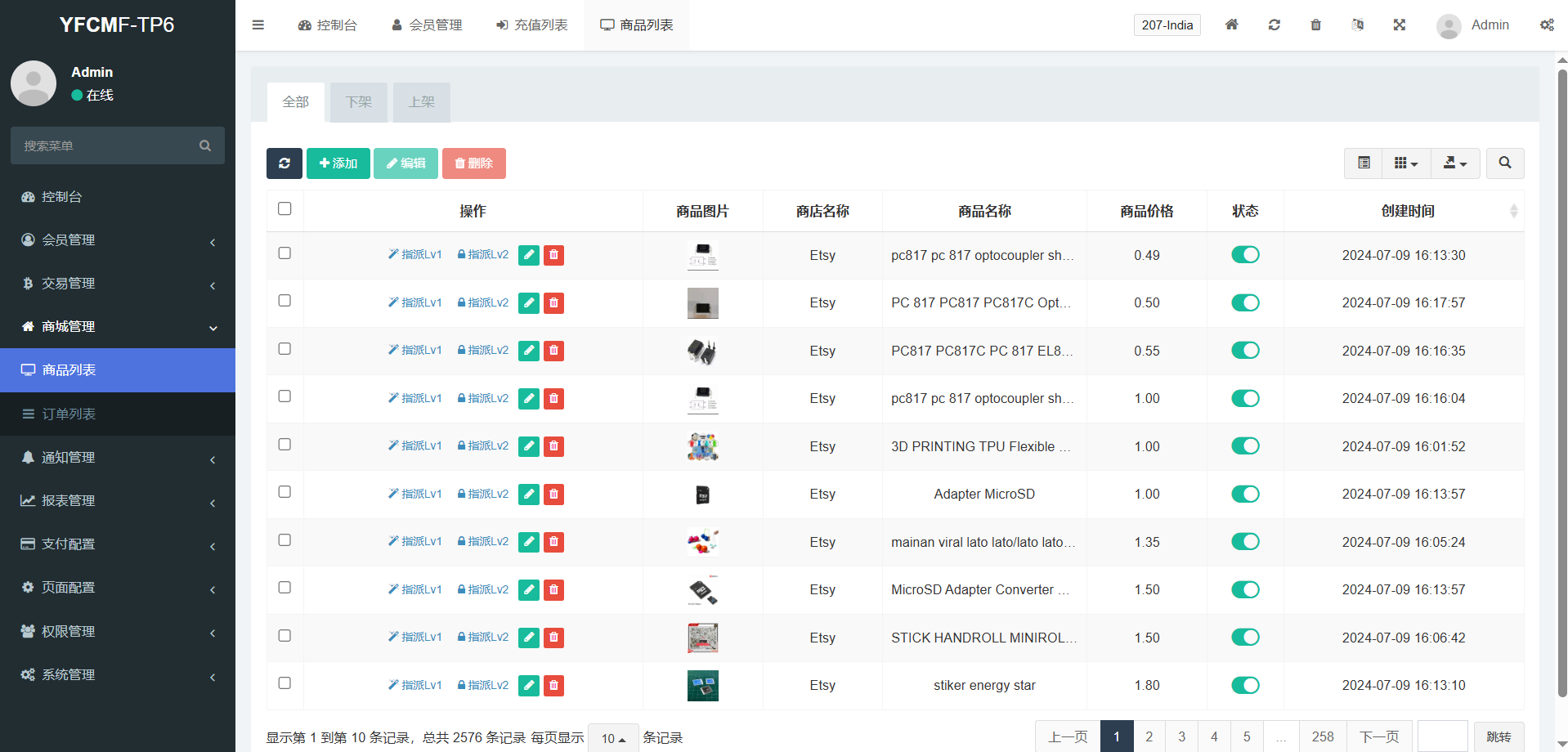
Task: Enter fullscreen using the expand icon
Action: pyautogui.click(x=1399, y=25)
